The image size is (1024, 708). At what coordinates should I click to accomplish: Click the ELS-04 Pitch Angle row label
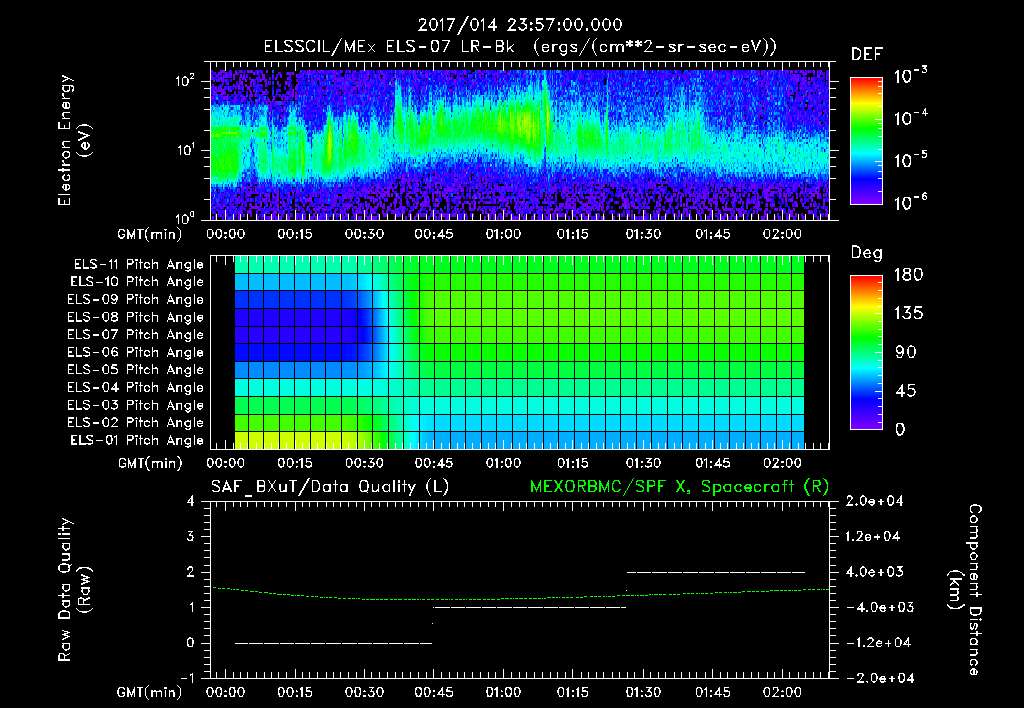[136, 387]
